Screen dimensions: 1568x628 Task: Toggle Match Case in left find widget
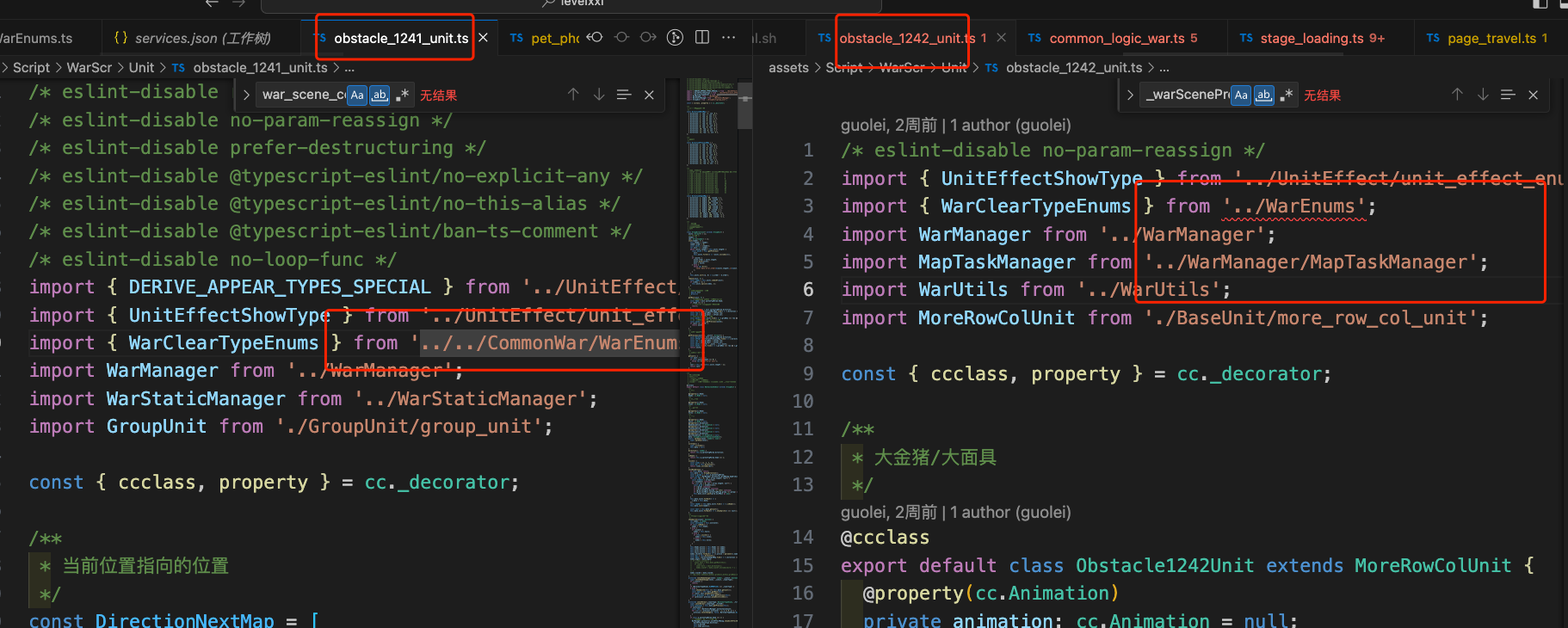coord(357,95)
